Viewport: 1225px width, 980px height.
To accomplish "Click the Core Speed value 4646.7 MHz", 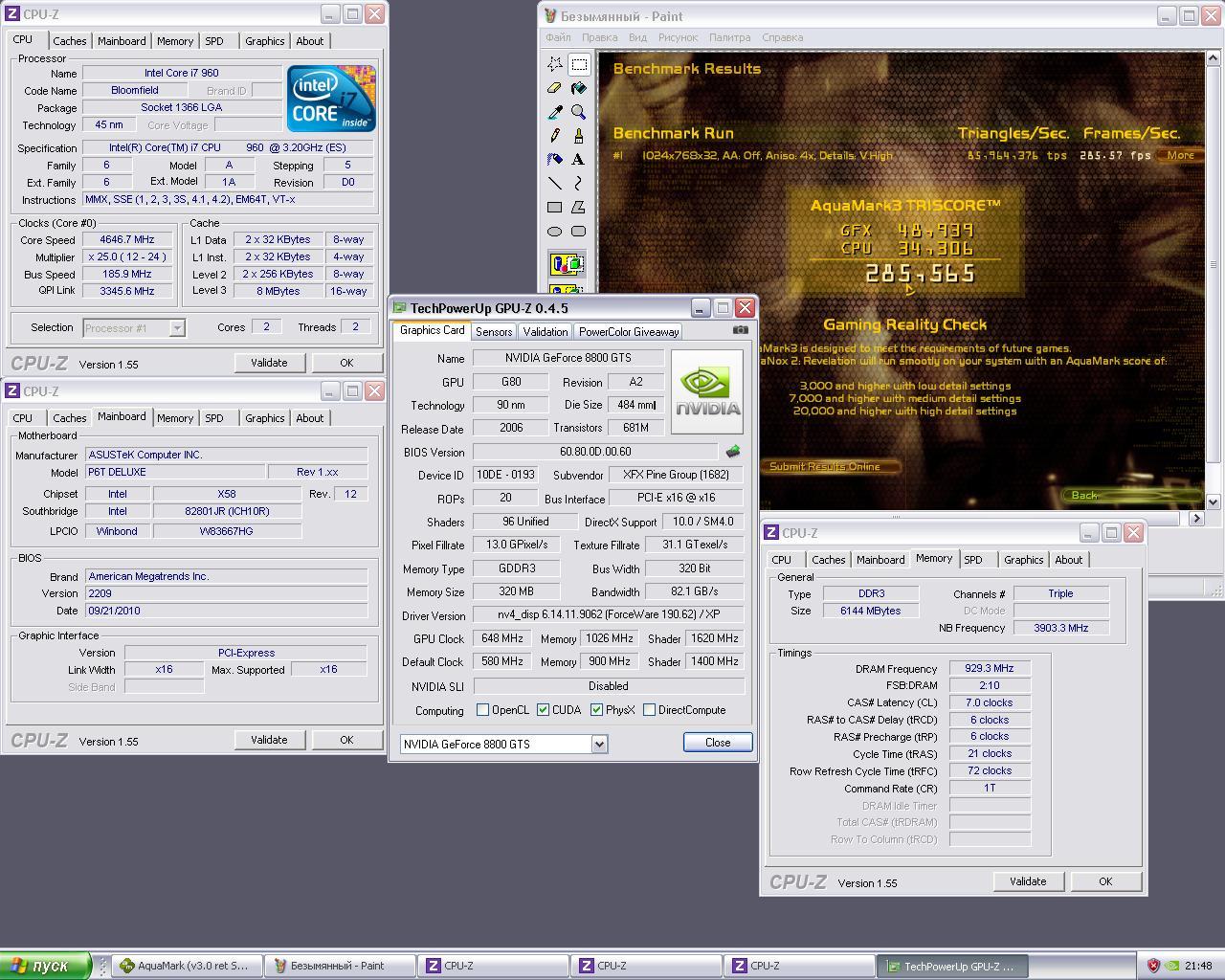I will pyautogui.click(x=127, y=240).
